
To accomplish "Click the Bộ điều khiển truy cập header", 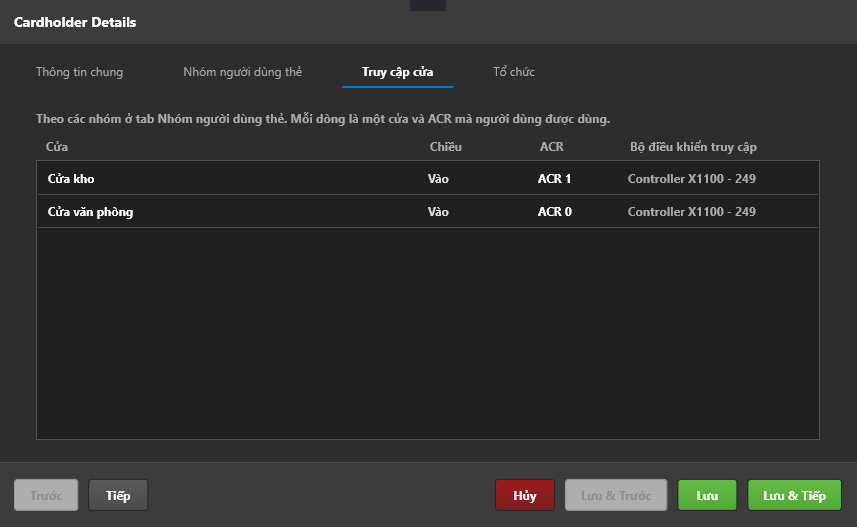I will [x=693, y=147].
